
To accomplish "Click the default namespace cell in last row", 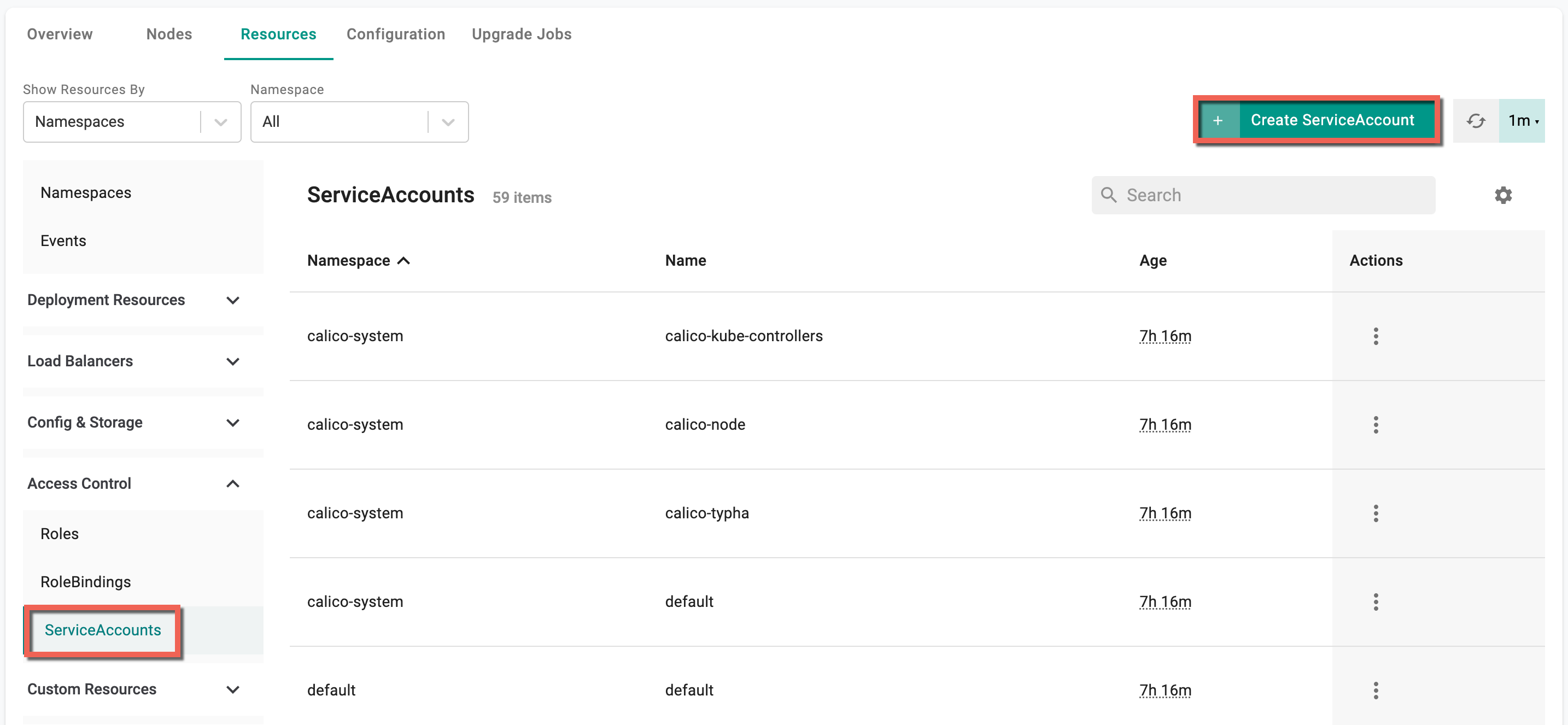I will pos(331,691).
